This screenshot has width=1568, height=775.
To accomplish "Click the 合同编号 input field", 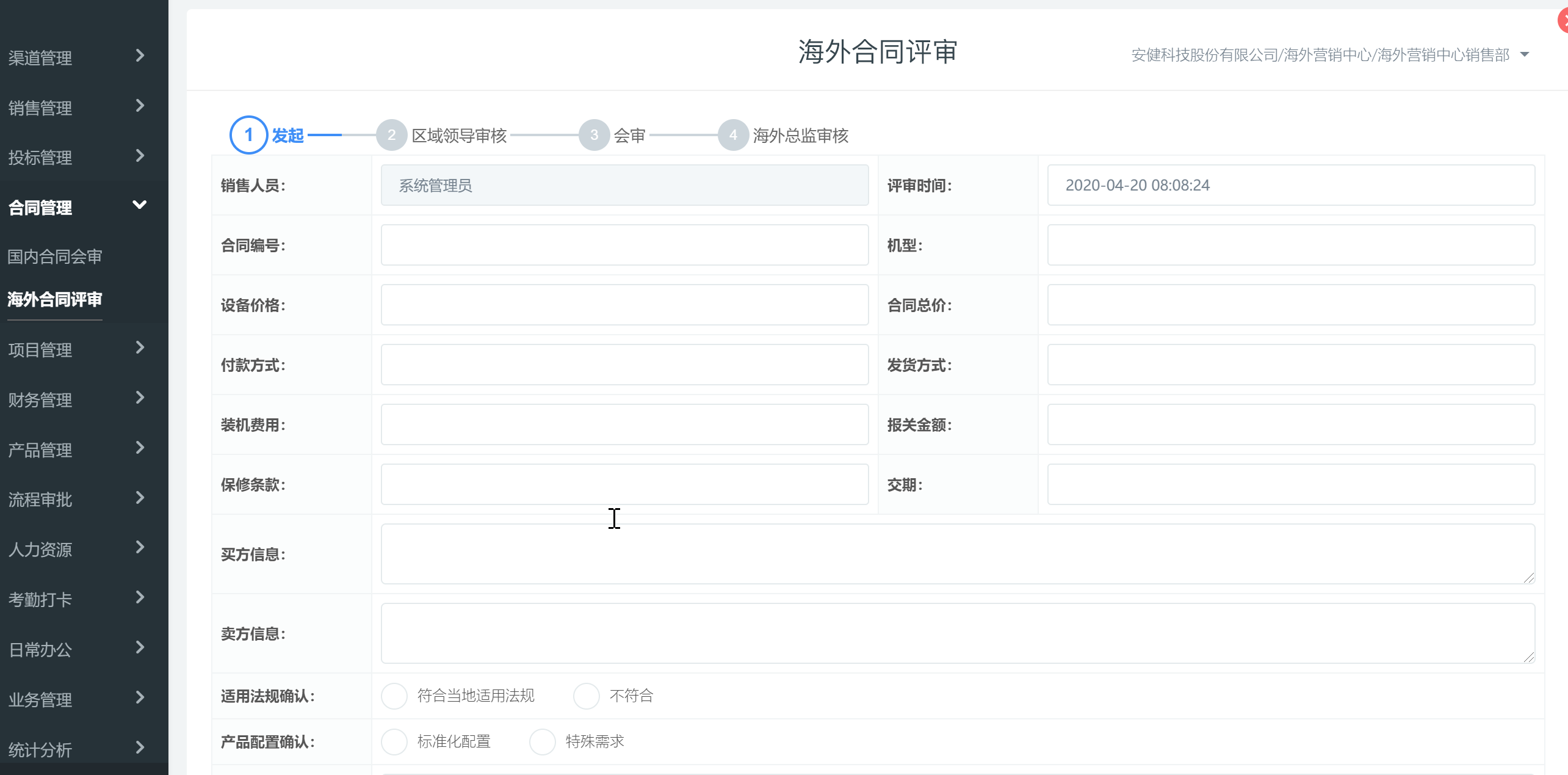I will pyautogui.click(x=624, y=245).
